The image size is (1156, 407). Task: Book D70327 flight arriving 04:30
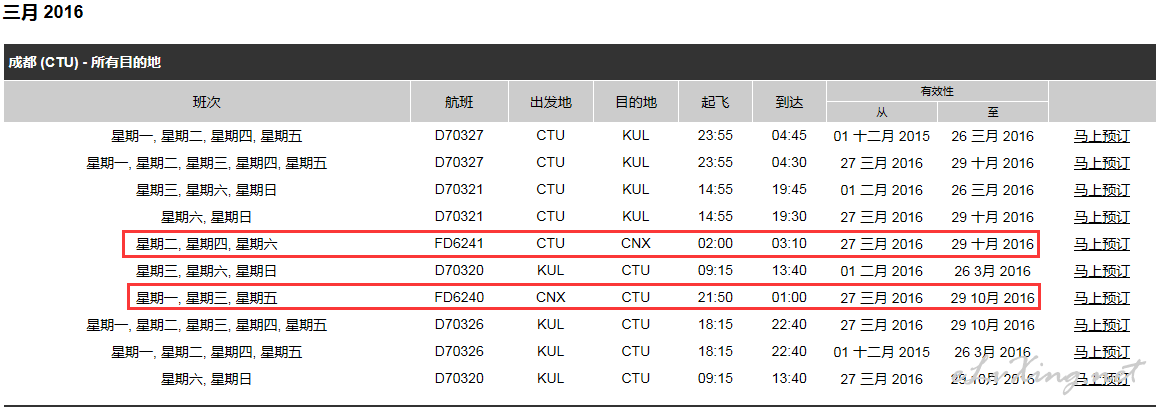coord(1101,163)
